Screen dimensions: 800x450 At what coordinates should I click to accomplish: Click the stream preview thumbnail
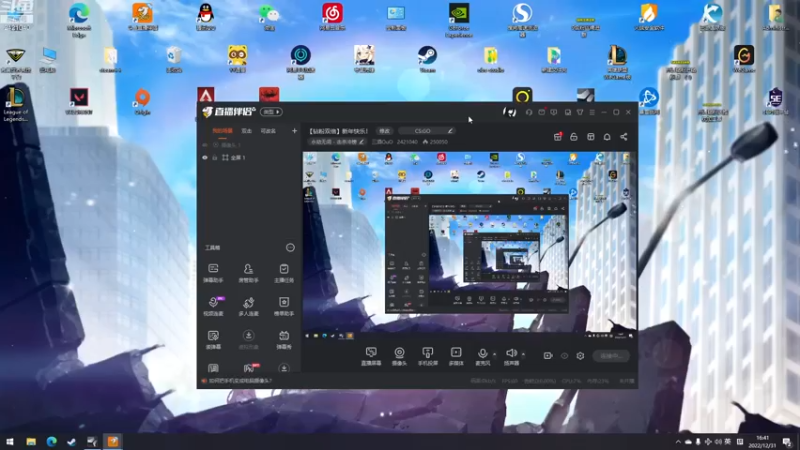(x=469, y=243)
